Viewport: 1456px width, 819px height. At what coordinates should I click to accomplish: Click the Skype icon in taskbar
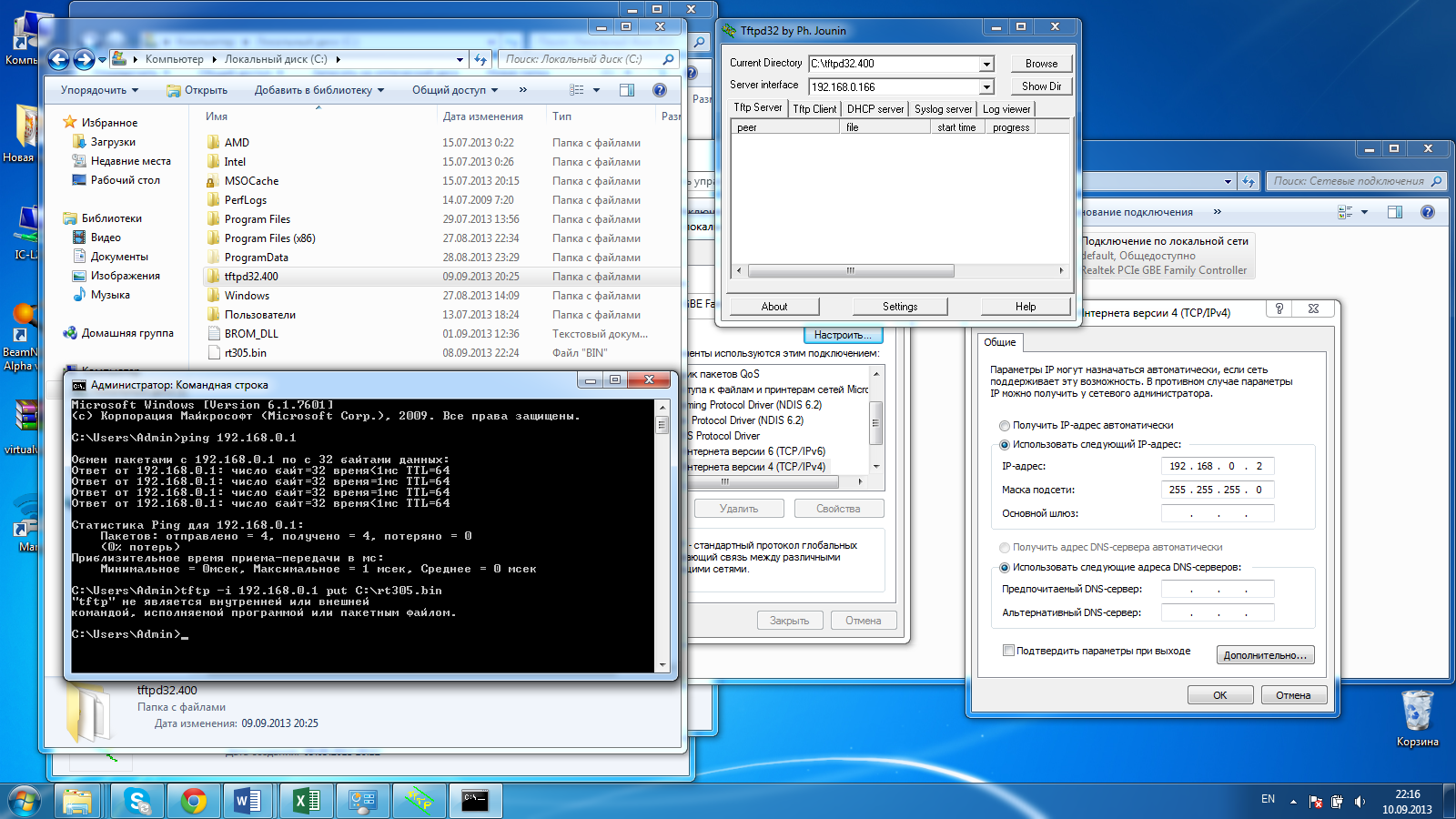coord(138,801)
